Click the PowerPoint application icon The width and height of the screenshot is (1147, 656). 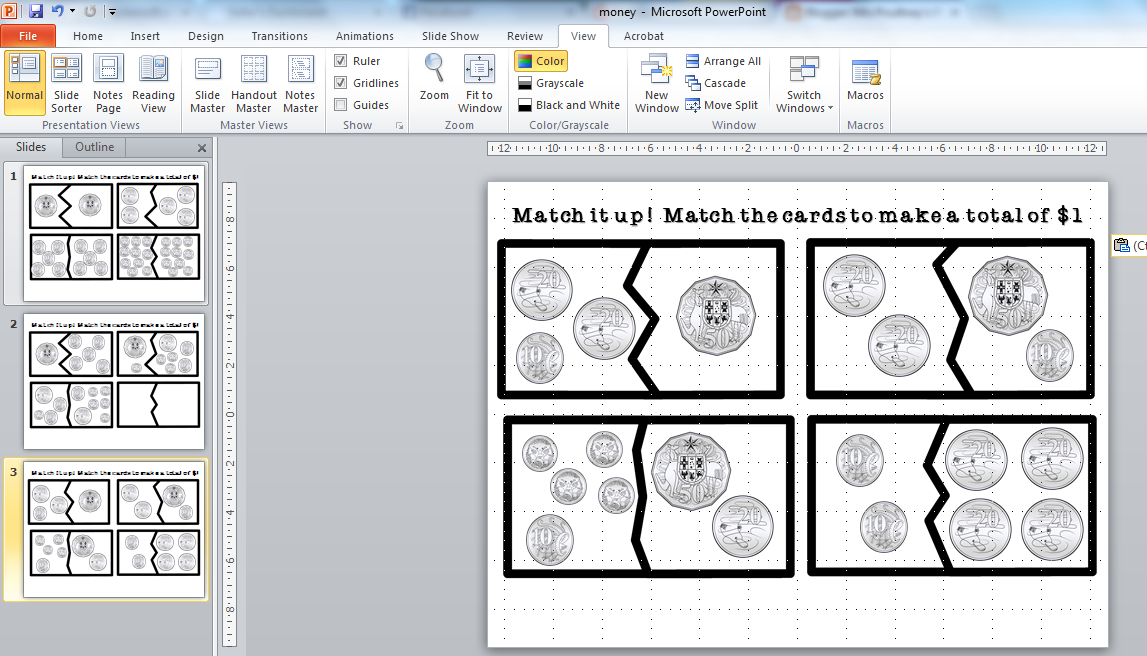[x=10, y=11]
